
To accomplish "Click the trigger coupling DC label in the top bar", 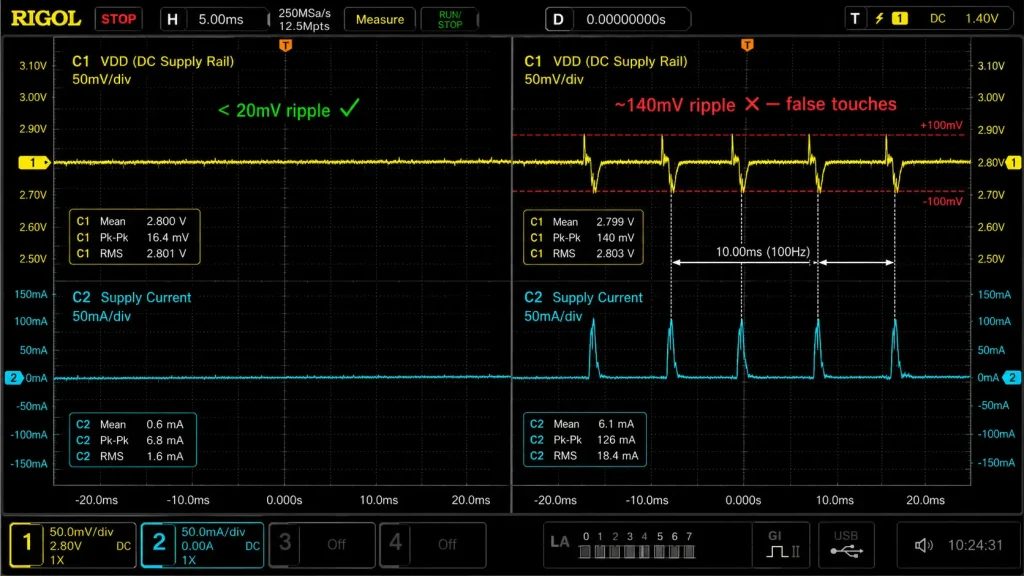I will click(938, 19).
